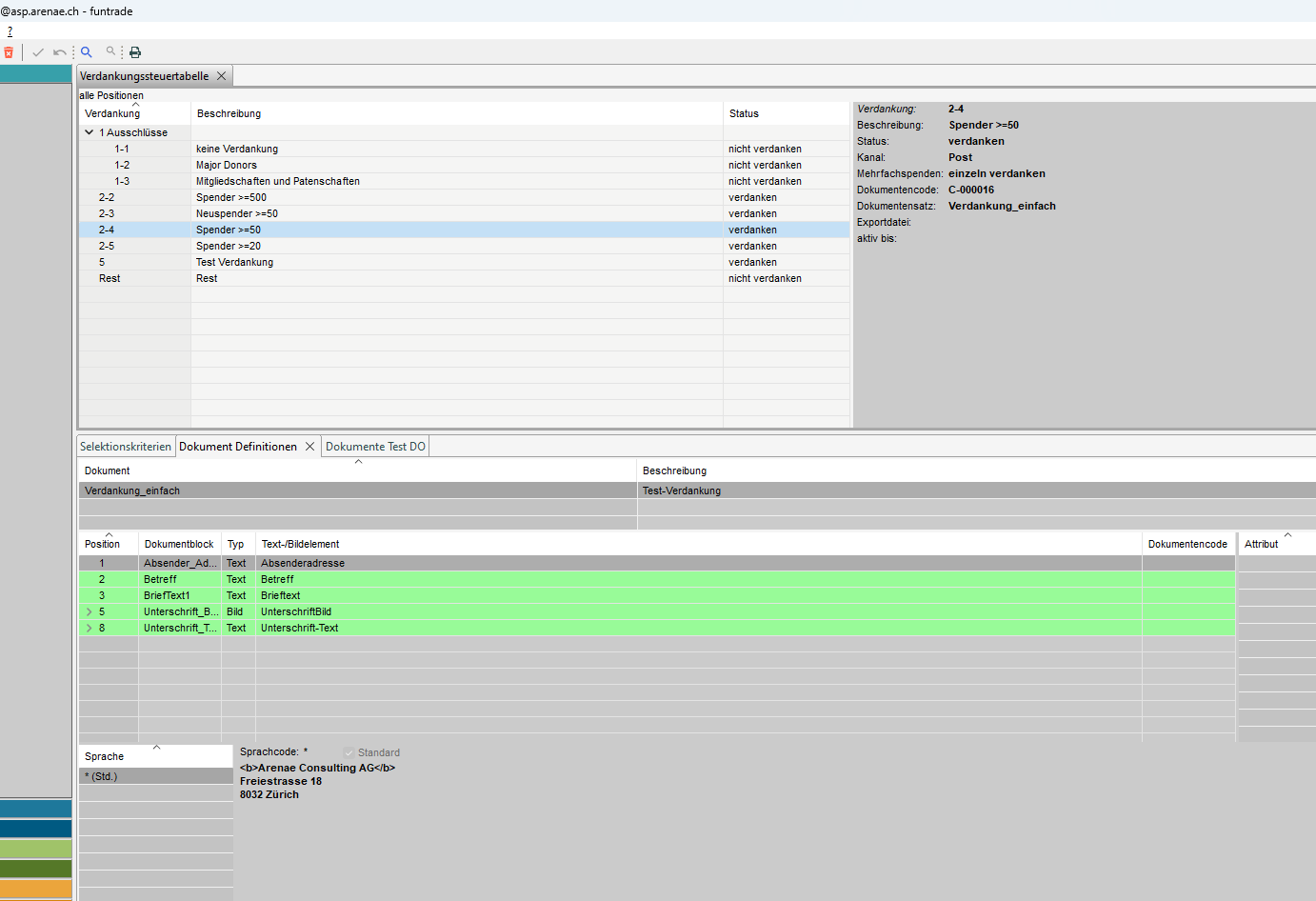Select the Verdankung_einfach document row
The width and height of the screenshot is (1316, 901).
click(x=132, y=491)
